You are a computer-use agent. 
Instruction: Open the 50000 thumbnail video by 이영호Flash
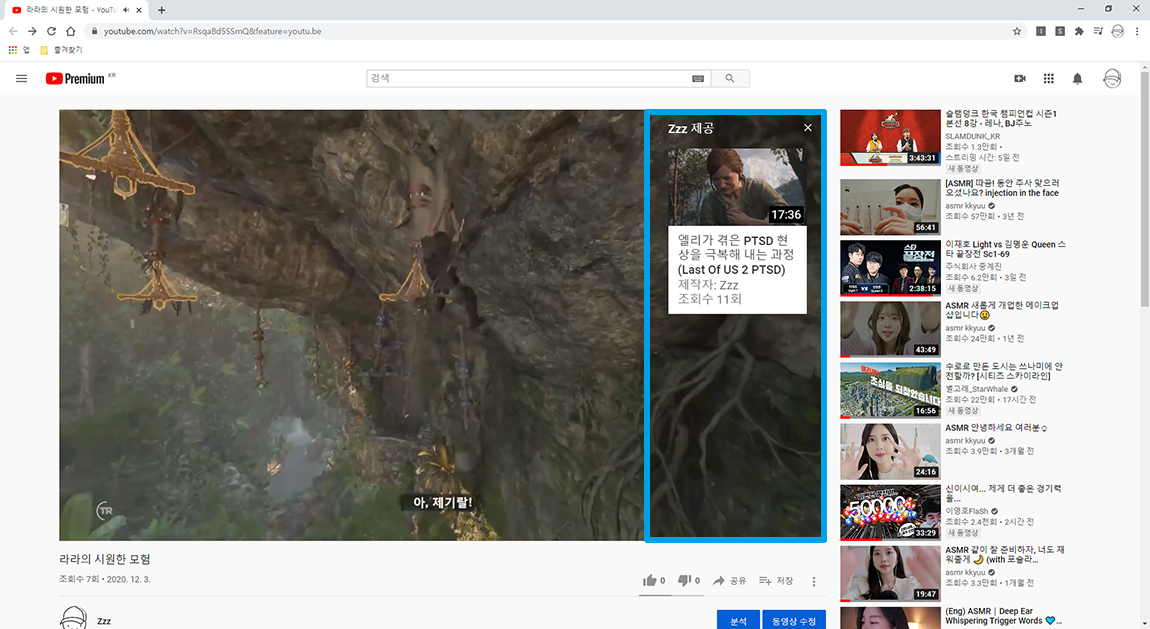(x=890, y=512)
